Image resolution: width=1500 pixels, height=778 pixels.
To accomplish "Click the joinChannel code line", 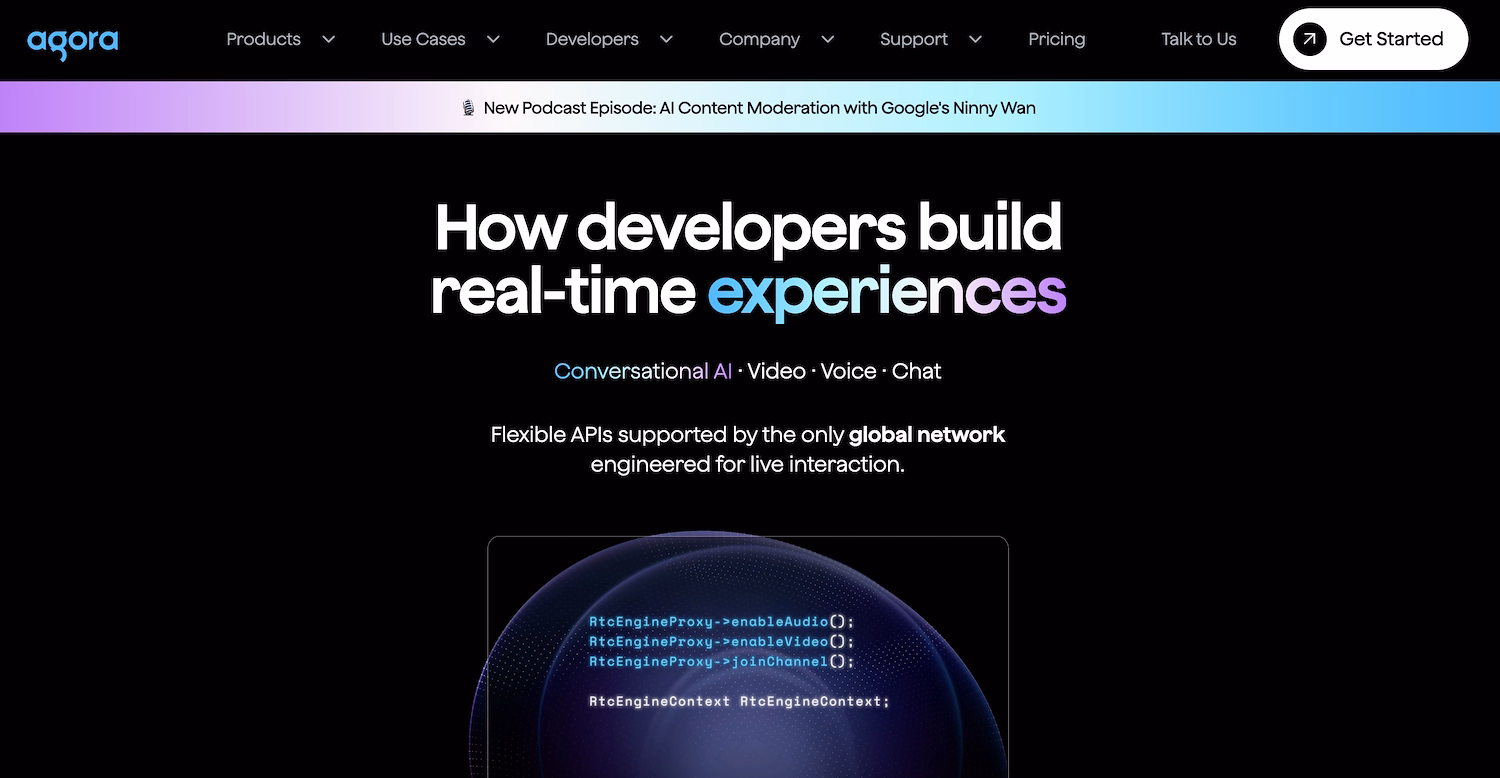I will point(722,662).
